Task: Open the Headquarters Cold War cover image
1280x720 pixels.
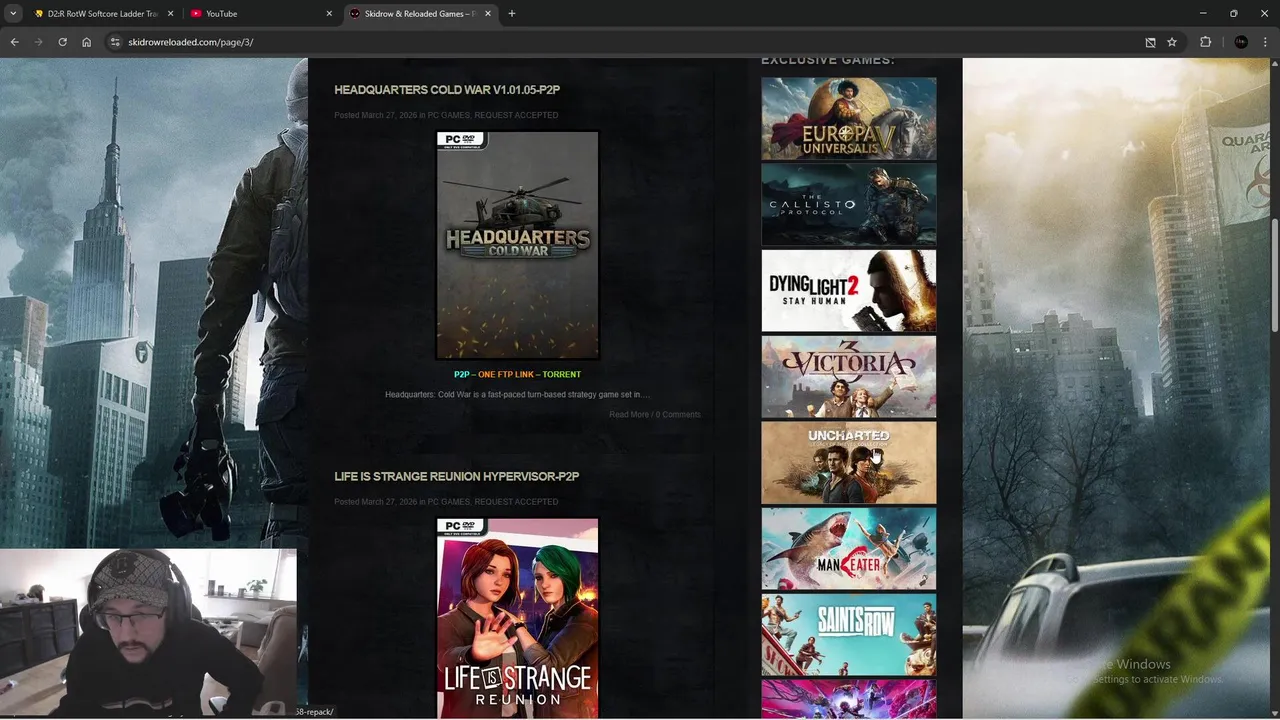Action: pos(517,245)
